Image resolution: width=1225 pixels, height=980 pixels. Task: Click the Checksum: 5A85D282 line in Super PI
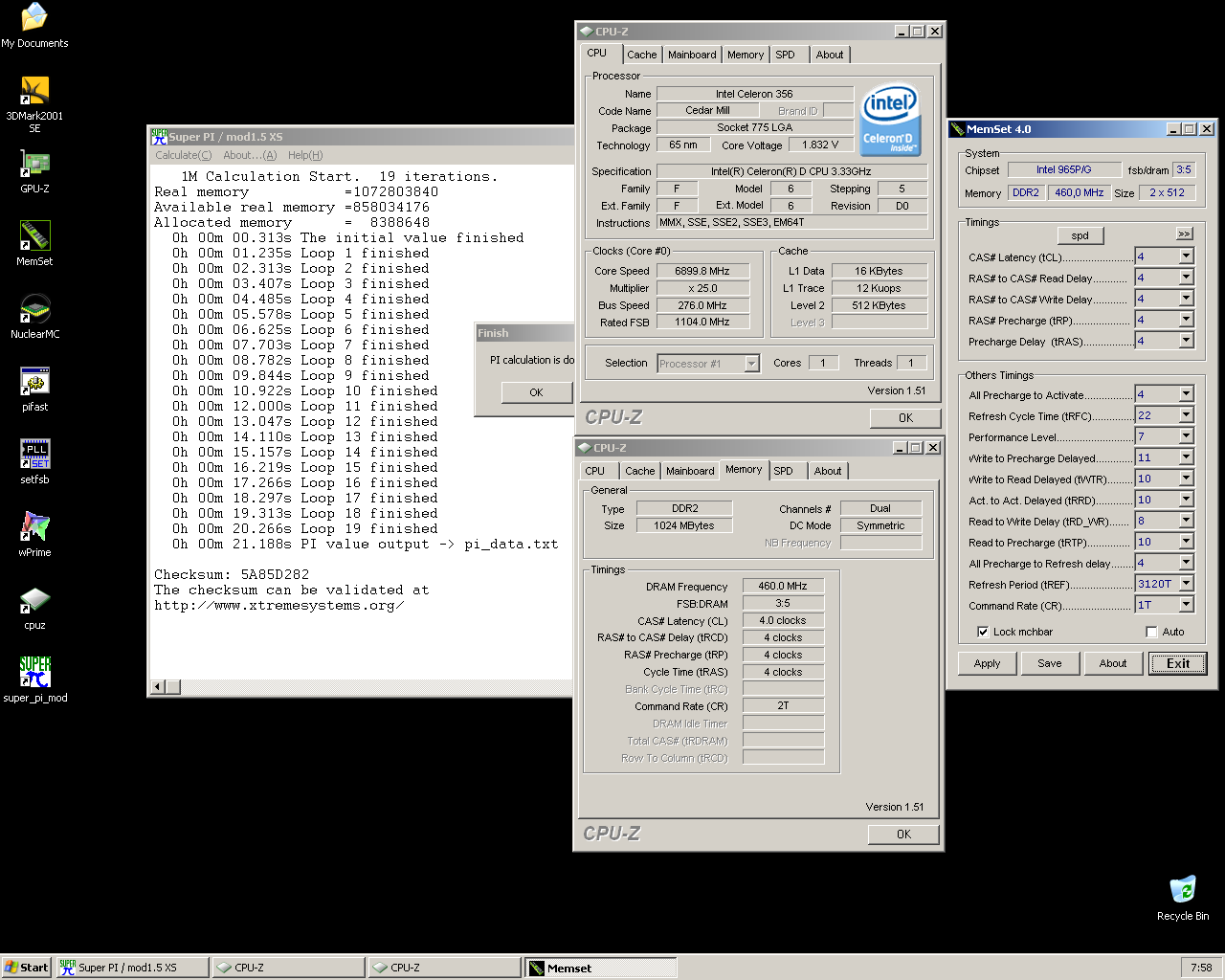point(232,574)
